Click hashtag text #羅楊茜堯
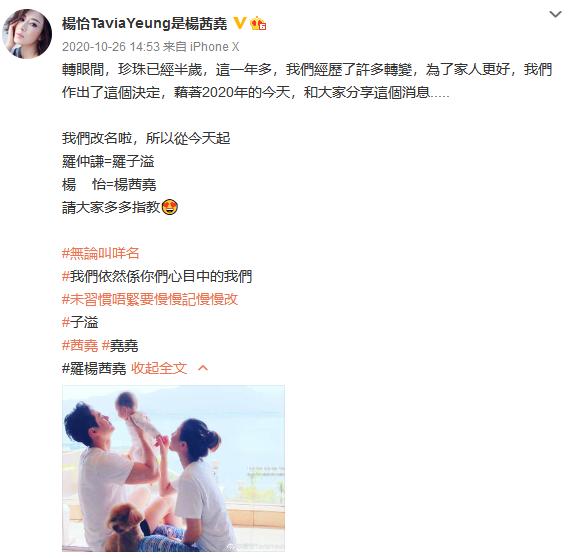570x558 pixels. click(x=94, y=368)
